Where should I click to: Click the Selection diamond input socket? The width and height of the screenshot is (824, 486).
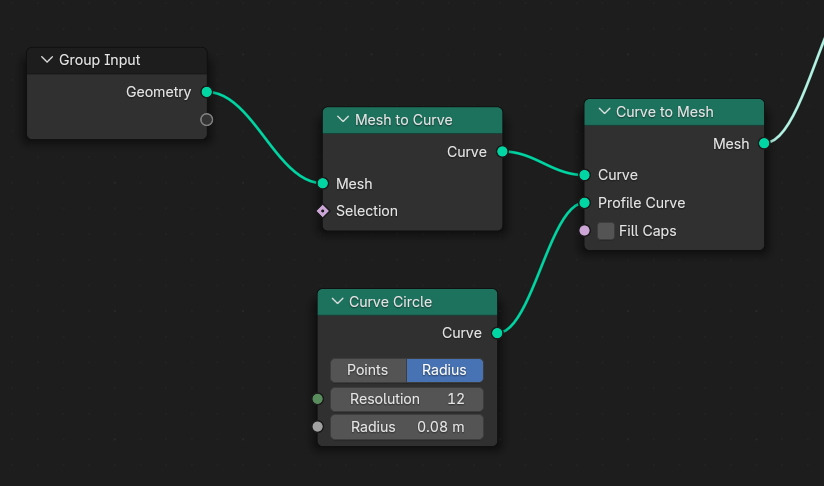click(x=323, y=211)
